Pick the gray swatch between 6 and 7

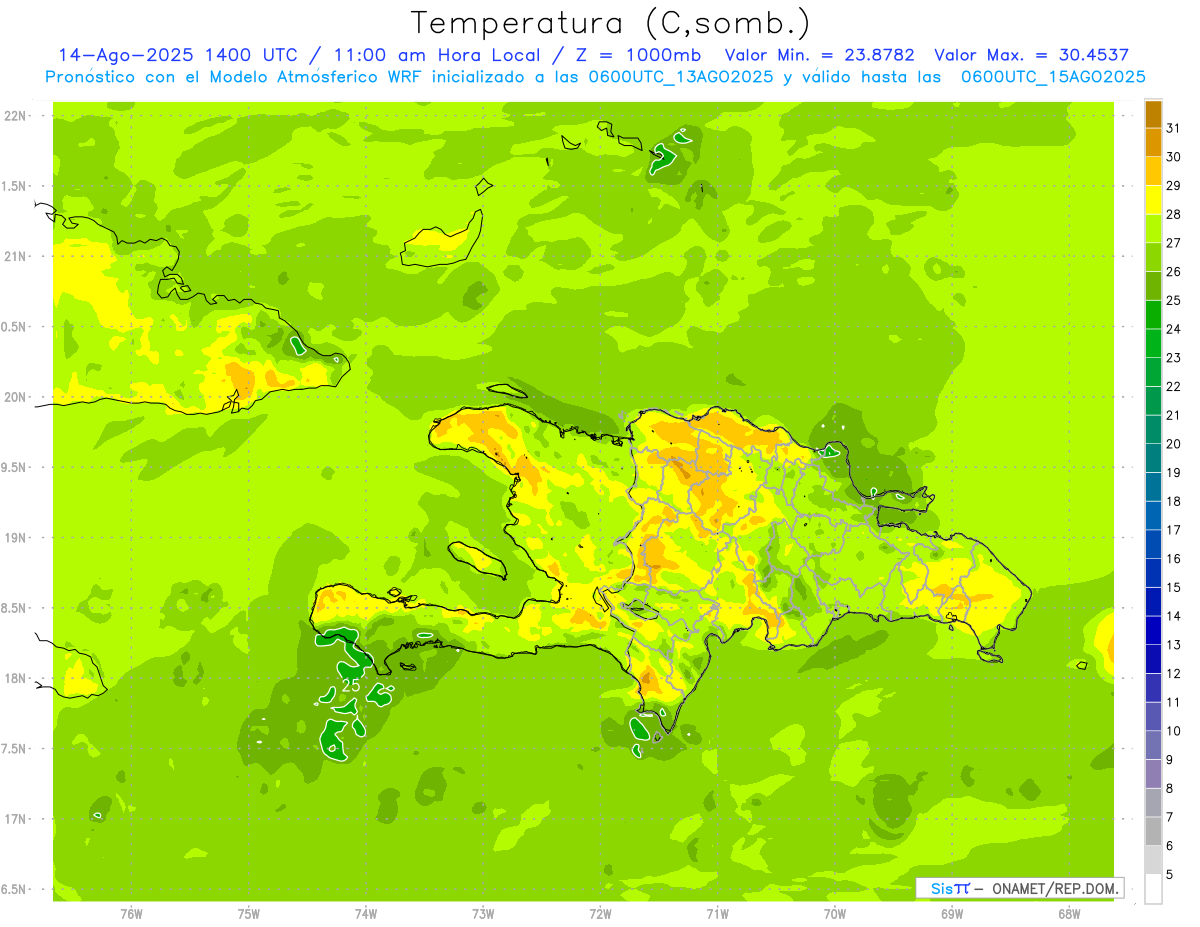1153,832
